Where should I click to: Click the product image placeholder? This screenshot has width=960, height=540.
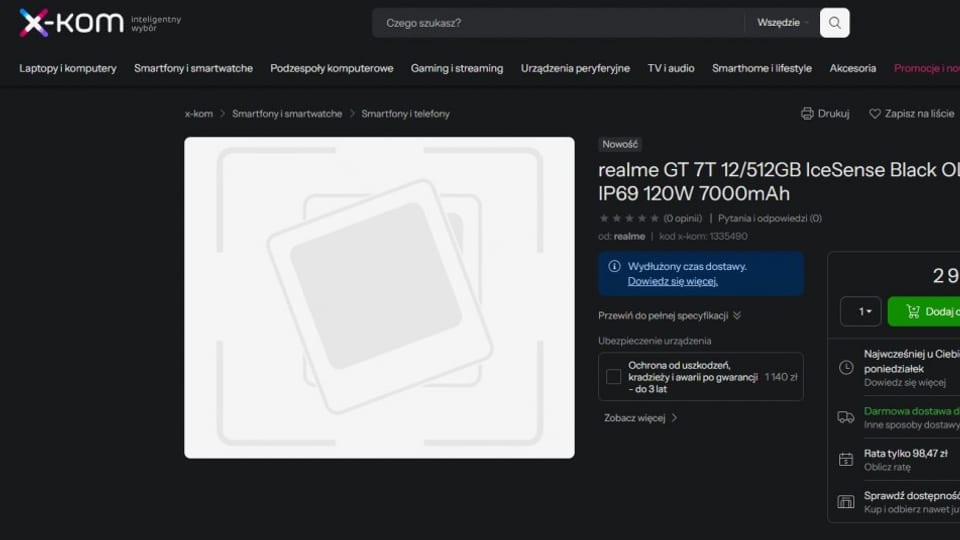pos(379,298)
